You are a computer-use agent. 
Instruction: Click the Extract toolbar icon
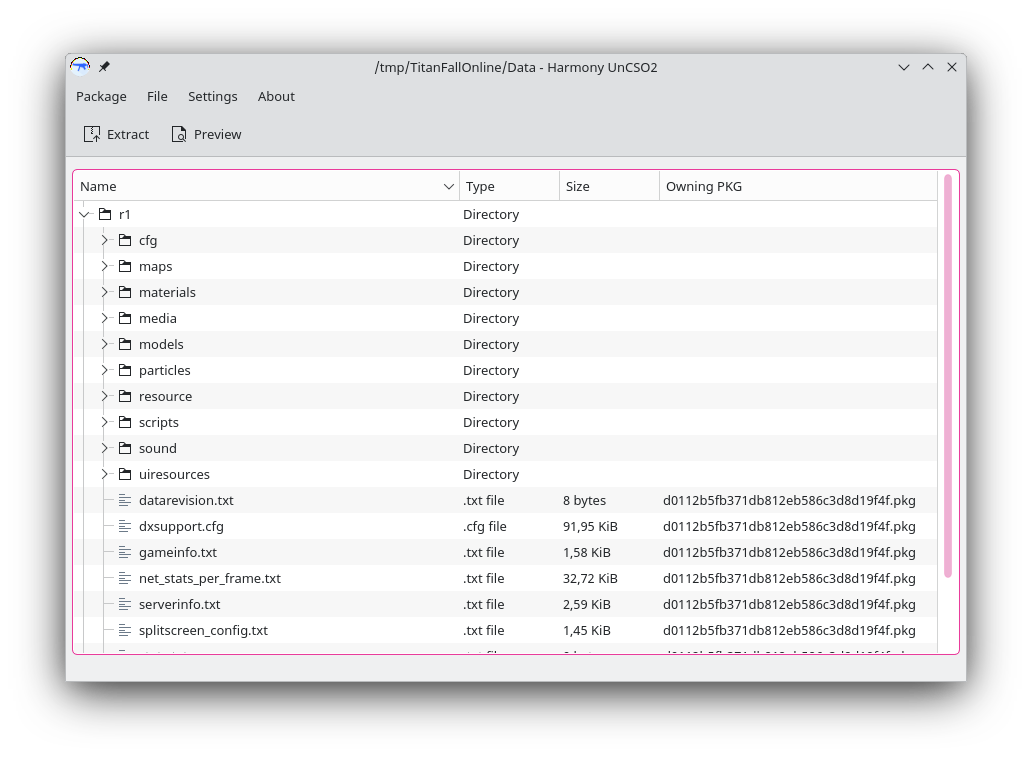(91, 134)
